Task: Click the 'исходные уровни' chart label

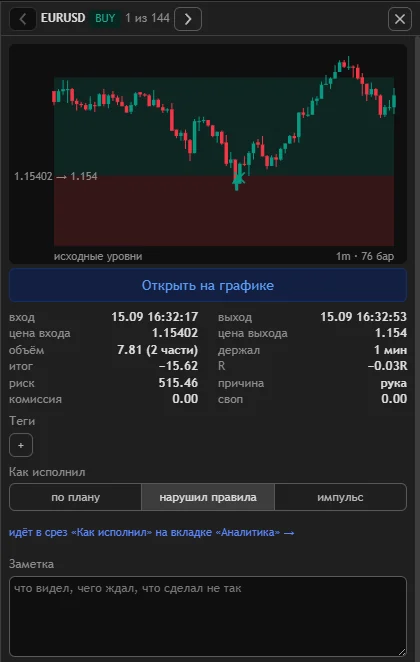Action: [x=98, y=256]
